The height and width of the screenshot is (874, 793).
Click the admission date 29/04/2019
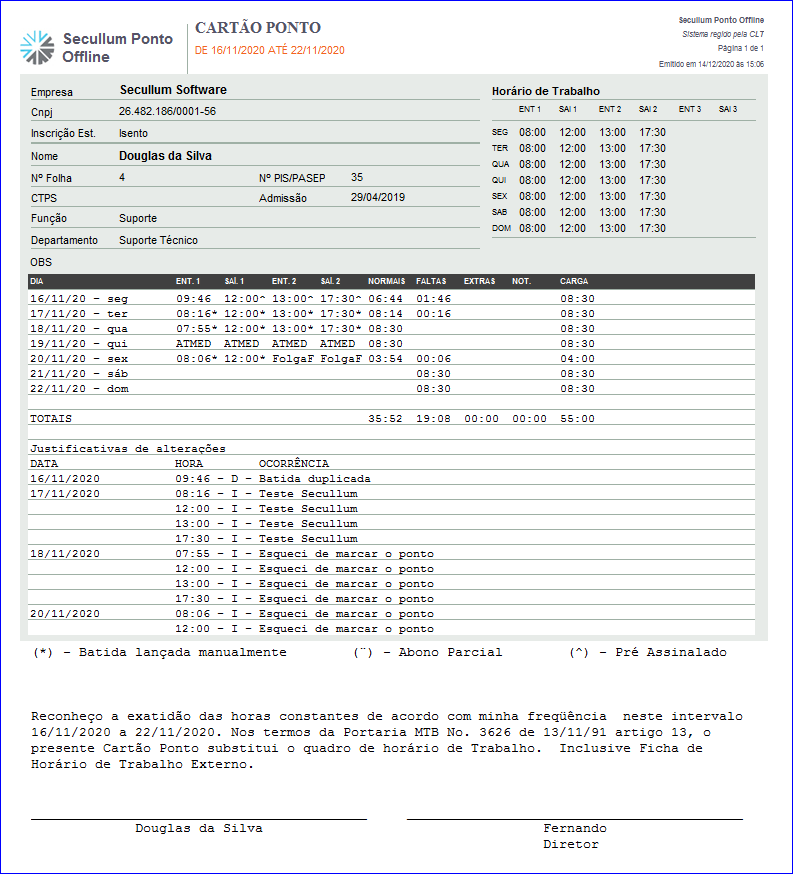coord(377,198)
